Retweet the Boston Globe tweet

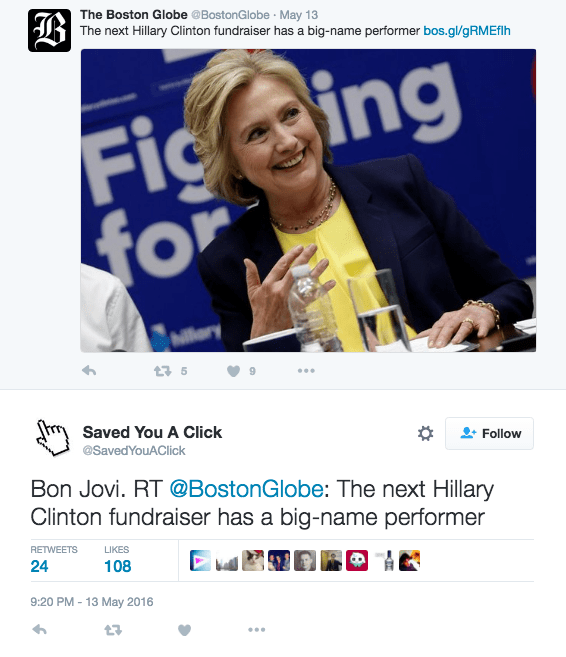(x=163, y=371)
